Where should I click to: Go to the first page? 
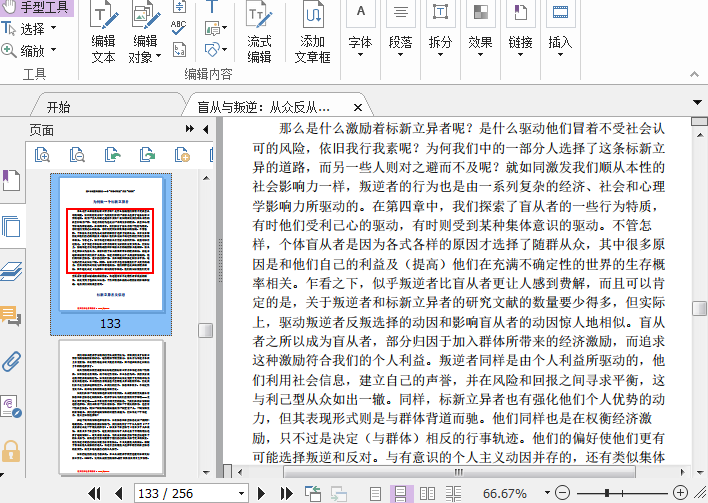pyautogui.click(x=94, y=493)
